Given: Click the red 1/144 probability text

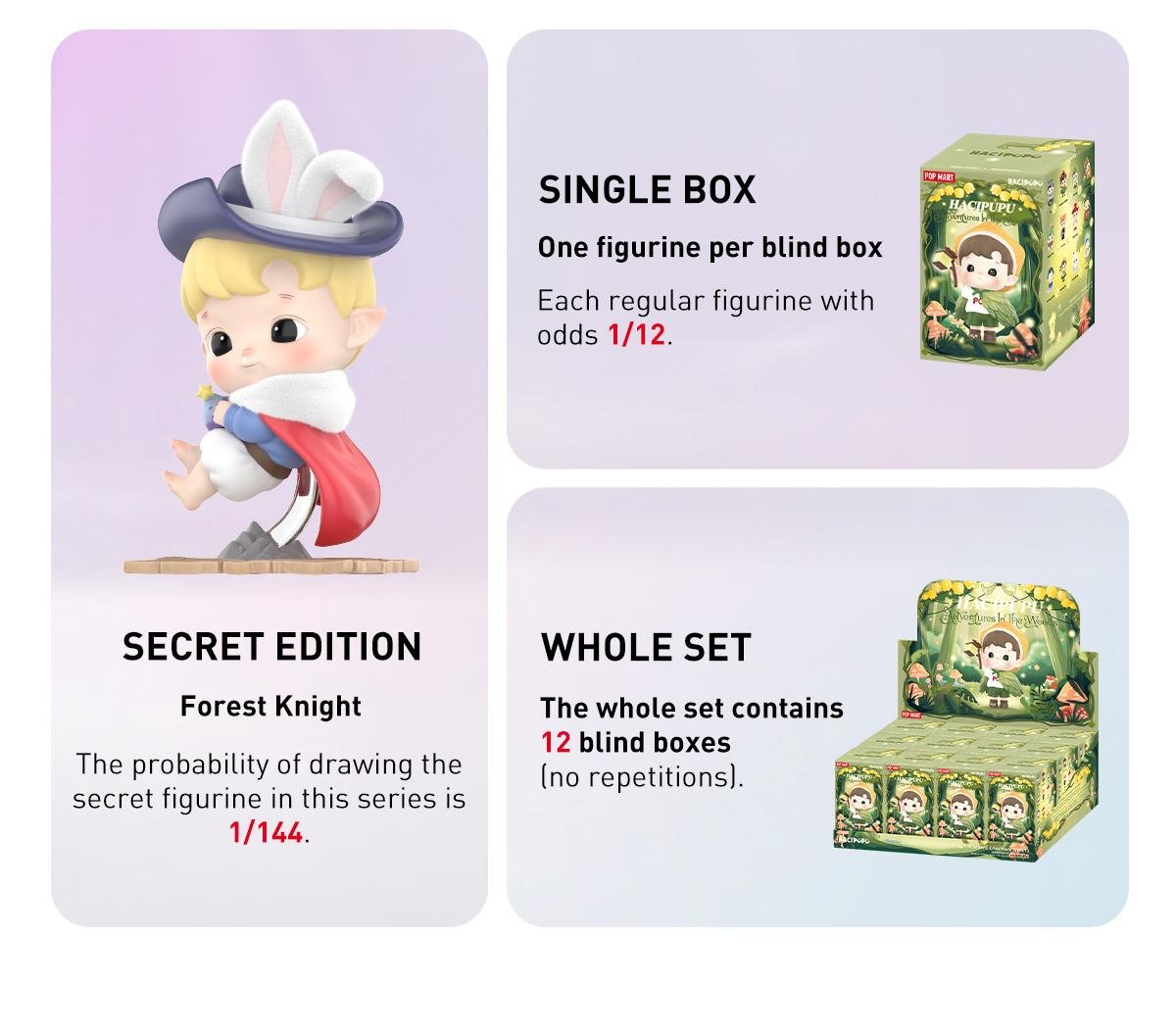Looking at the screenshot, I should tap(266, 833).
